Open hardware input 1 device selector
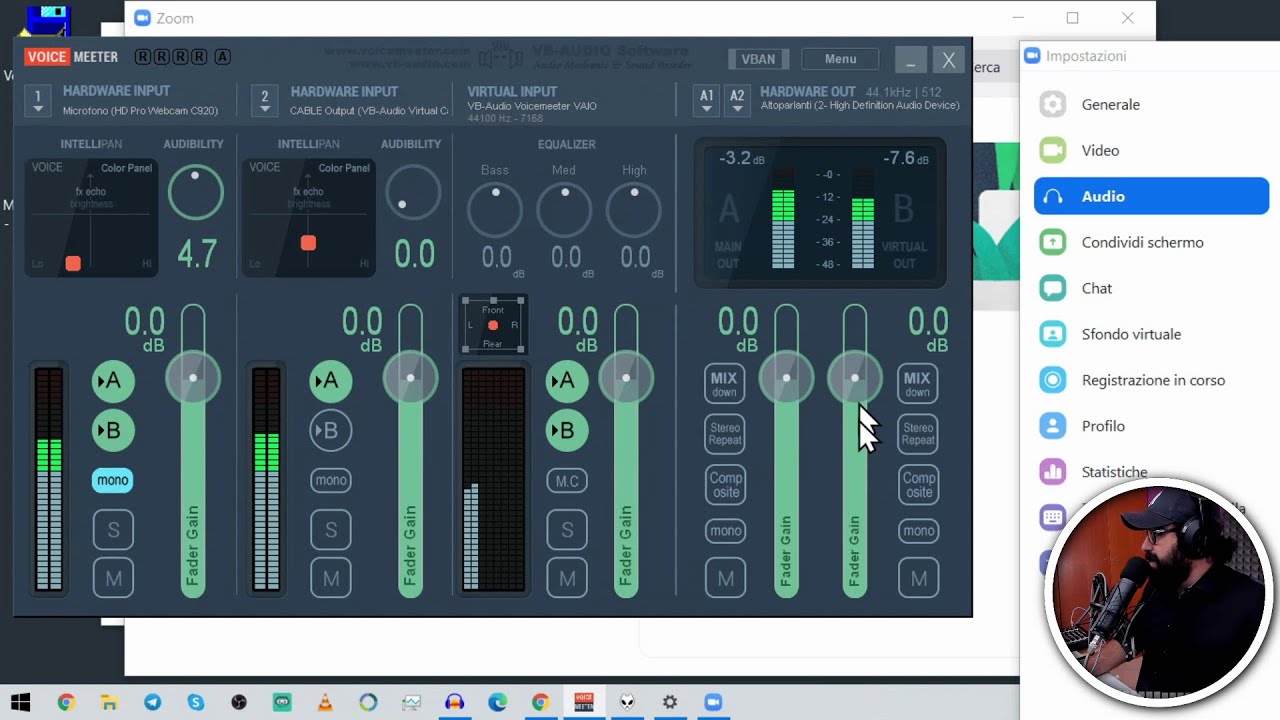The width and height of the screenshot is (1280, 720). pos(38,101)
